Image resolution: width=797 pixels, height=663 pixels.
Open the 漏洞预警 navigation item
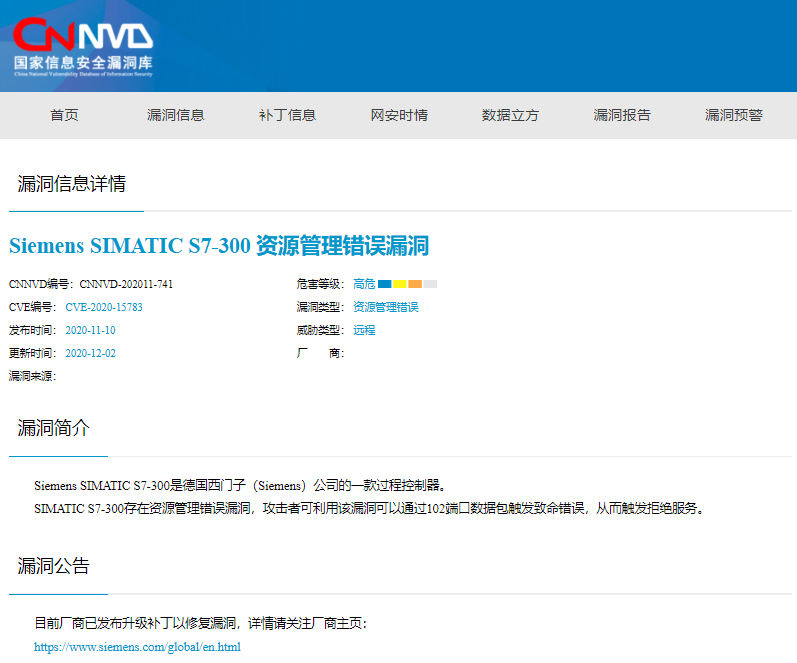coord(733,115)
